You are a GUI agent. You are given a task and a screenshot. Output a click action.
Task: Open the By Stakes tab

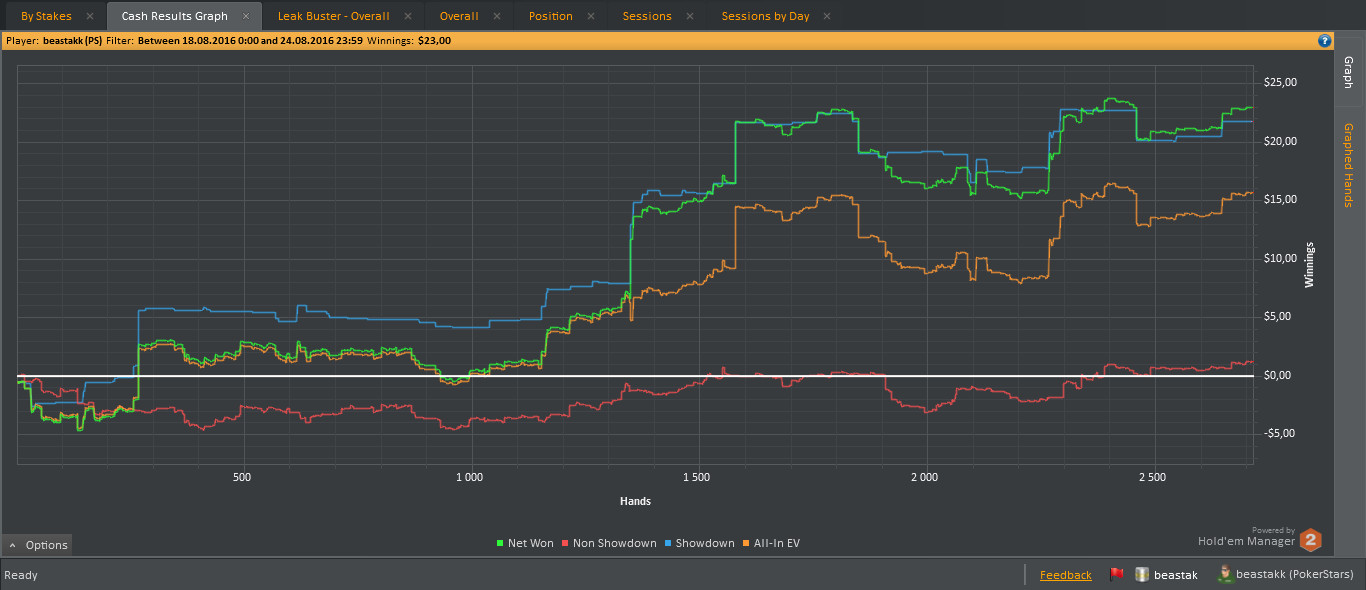(x=46, y=16)
